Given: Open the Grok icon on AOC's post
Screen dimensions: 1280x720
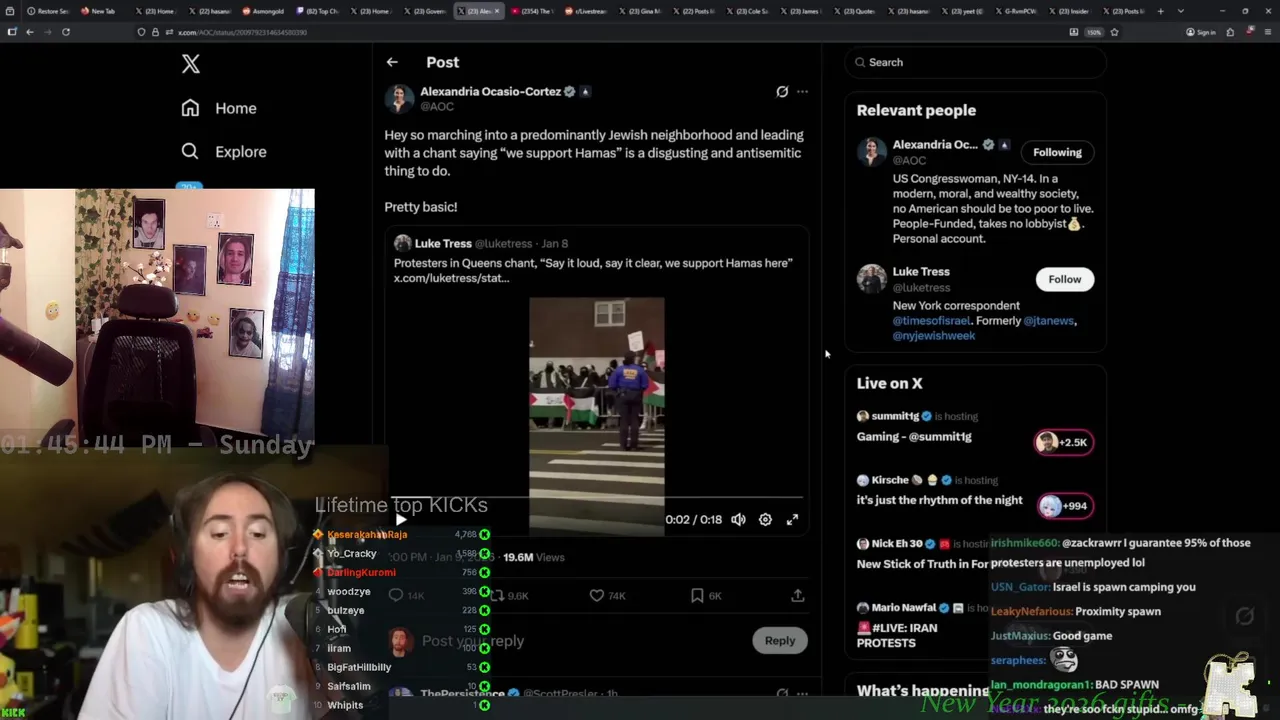Looking at the screenshot, I should click(x=782, y=92).
